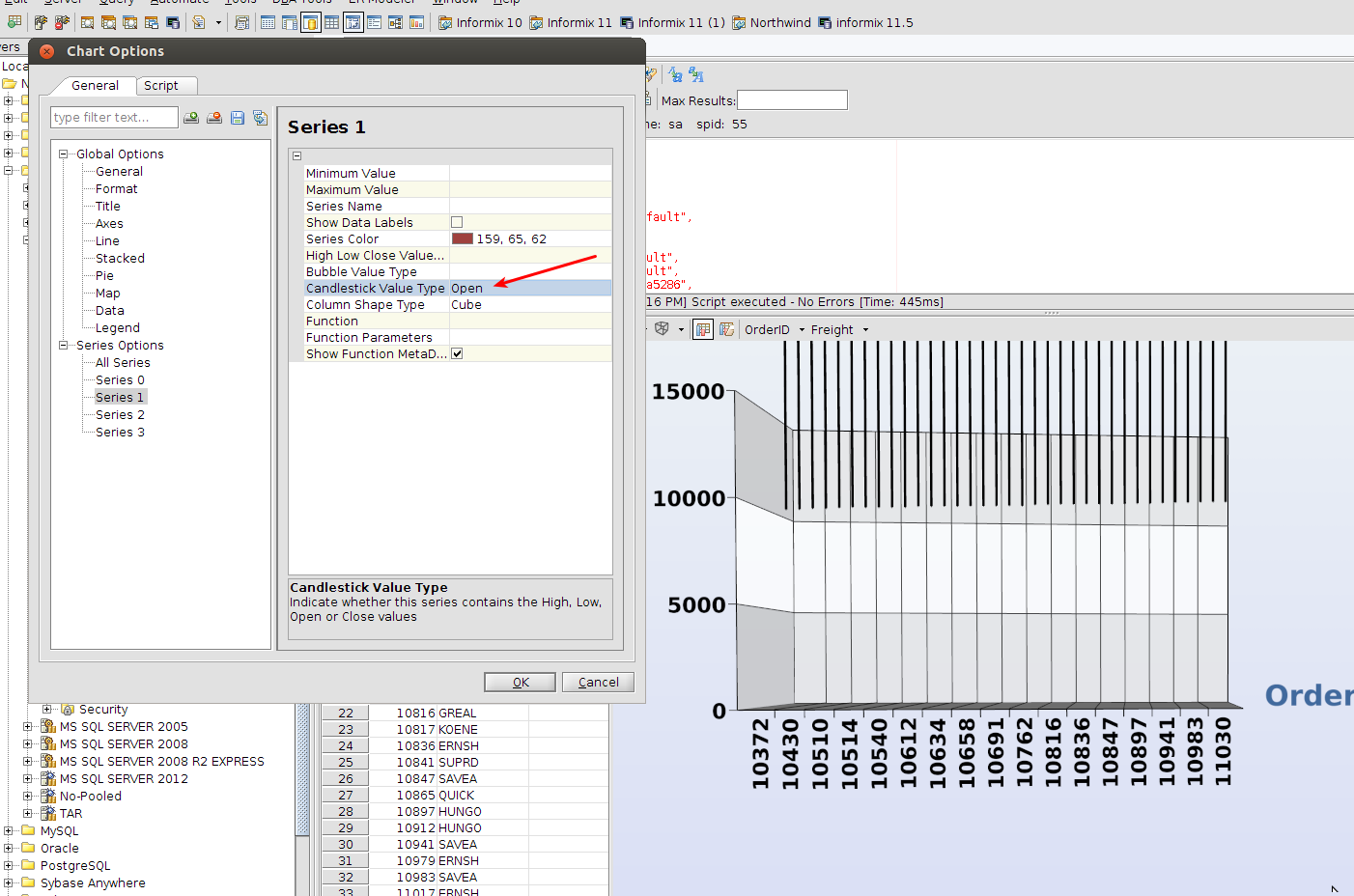Click the blue floppy disk save icon
This screenshot has width=1354, height=896.
tap(238, 118)
